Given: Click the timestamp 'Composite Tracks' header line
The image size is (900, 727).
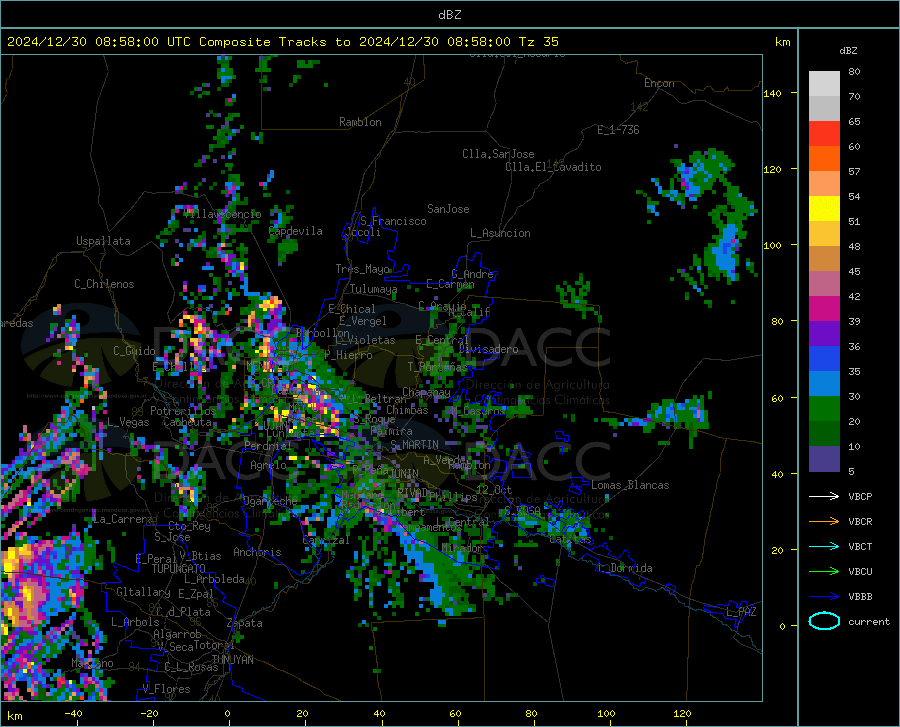Looking at the screenshot, I should tap(282, 42).
